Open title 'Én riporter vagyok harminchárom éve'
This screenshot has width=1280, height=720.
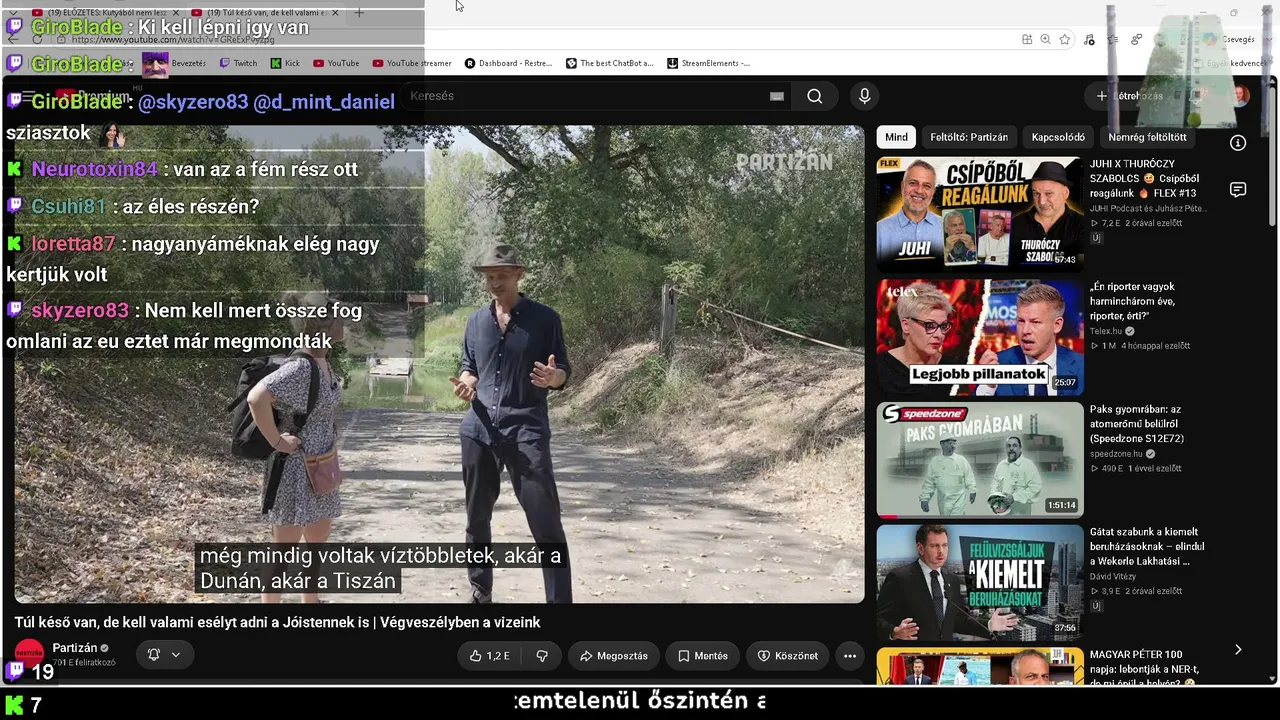pos(1132,301)
